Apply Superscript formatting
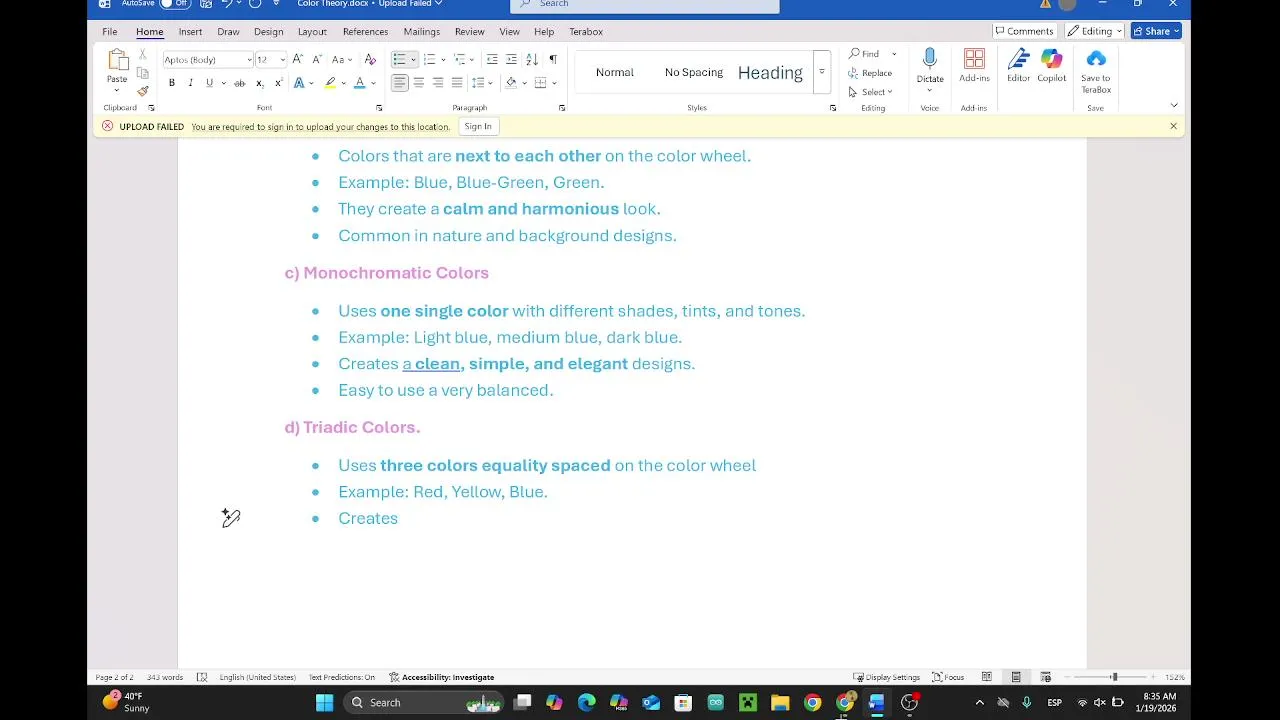Image resolution: width=1280 pixels, height=720 pixels. tap(278, 83)
